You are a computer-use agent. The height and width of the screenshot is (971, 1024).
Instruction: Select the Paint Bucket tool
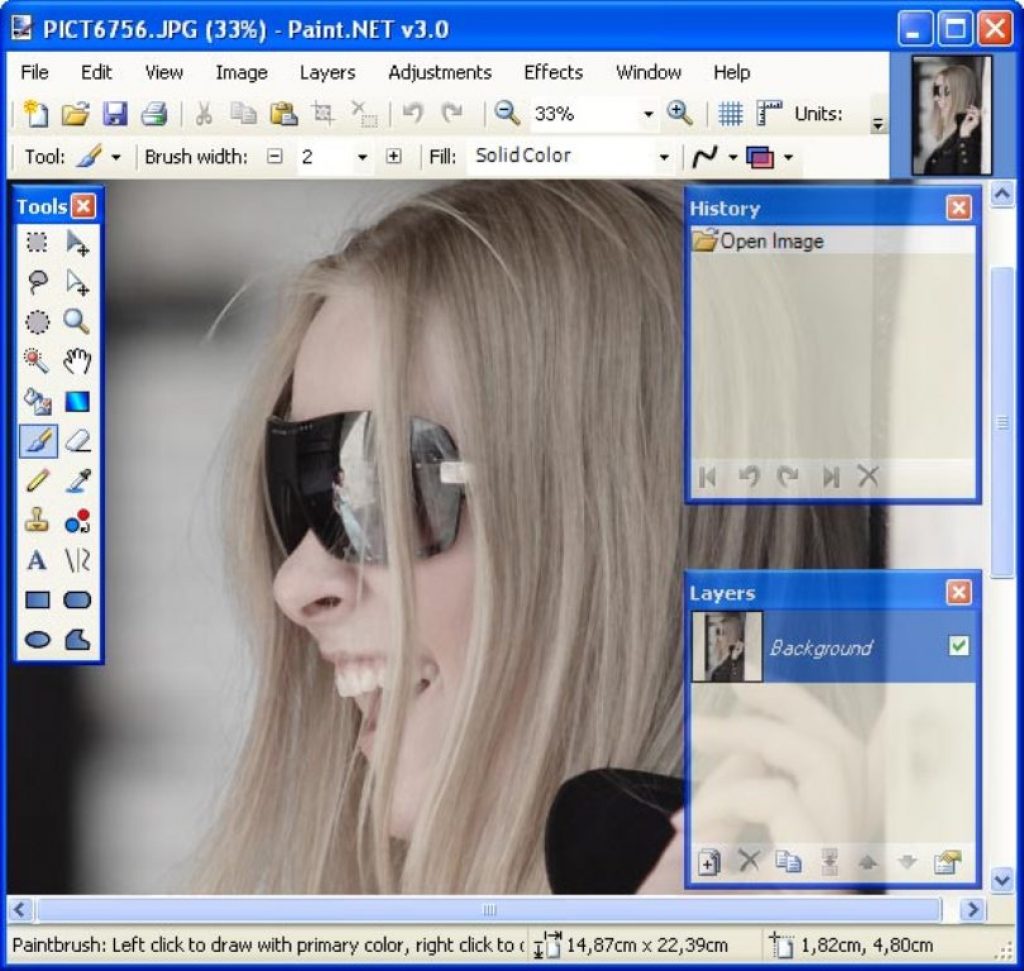[x=37, y=401]
